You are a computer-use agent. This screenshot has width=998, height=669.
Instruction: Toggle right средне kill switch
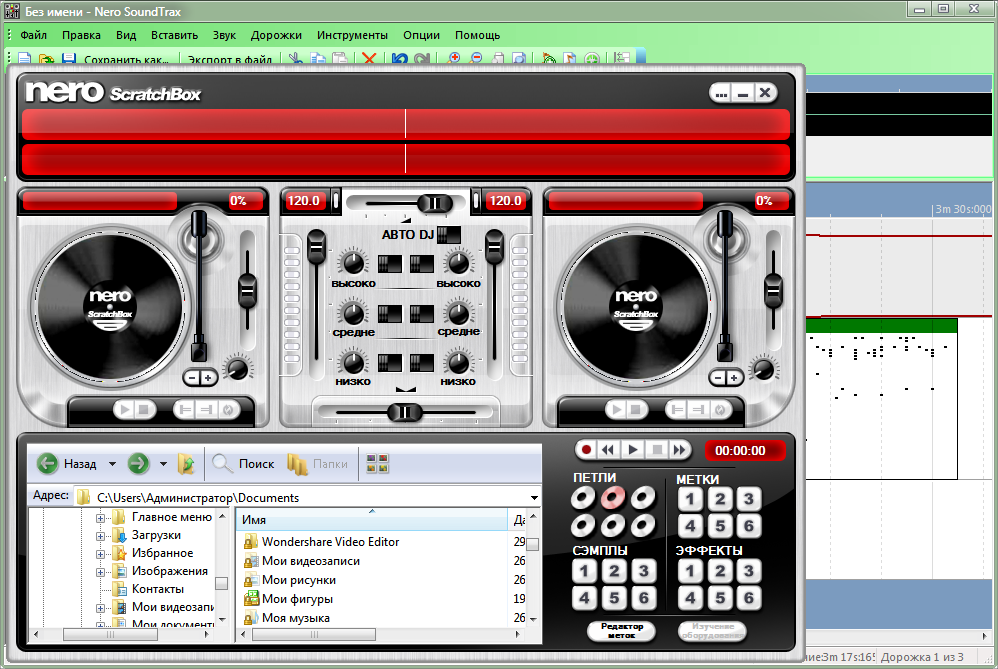click(x=421, y=313)
